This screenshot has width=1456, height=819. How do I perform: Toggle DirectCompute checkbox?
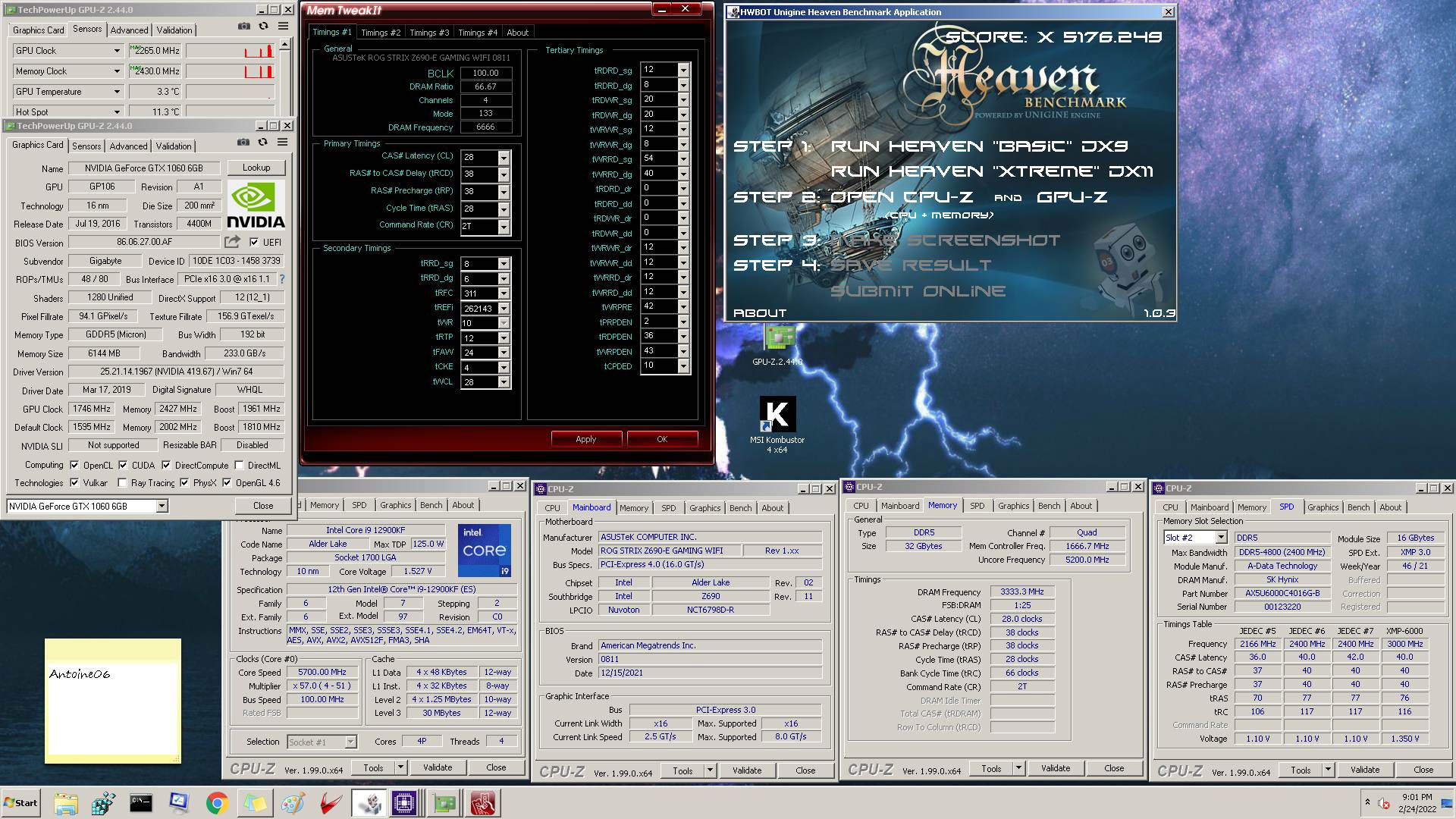166,466
